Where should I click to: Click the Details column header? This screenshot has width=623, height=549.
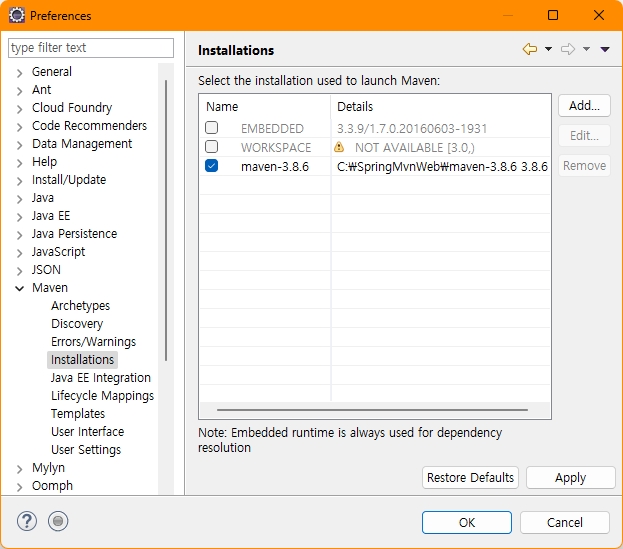(441, 106)
